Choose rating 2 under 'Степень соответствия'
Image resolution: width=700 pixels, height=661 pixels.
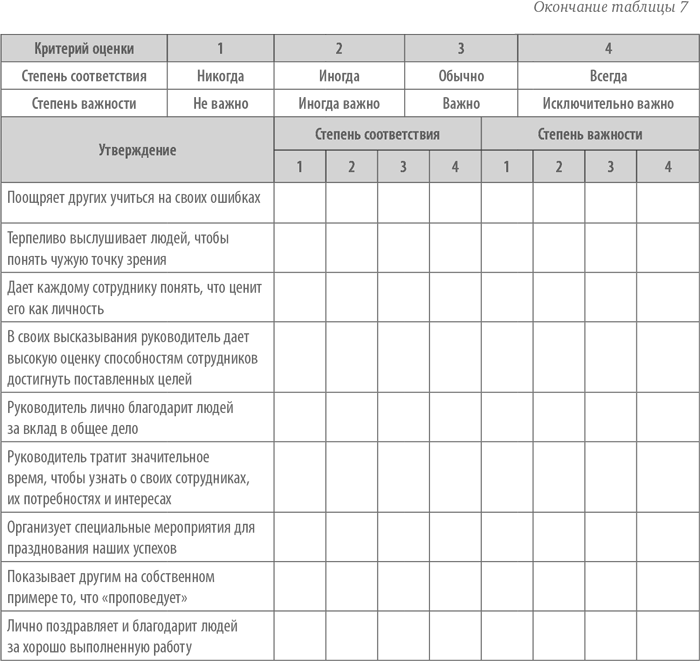point(352,167)
